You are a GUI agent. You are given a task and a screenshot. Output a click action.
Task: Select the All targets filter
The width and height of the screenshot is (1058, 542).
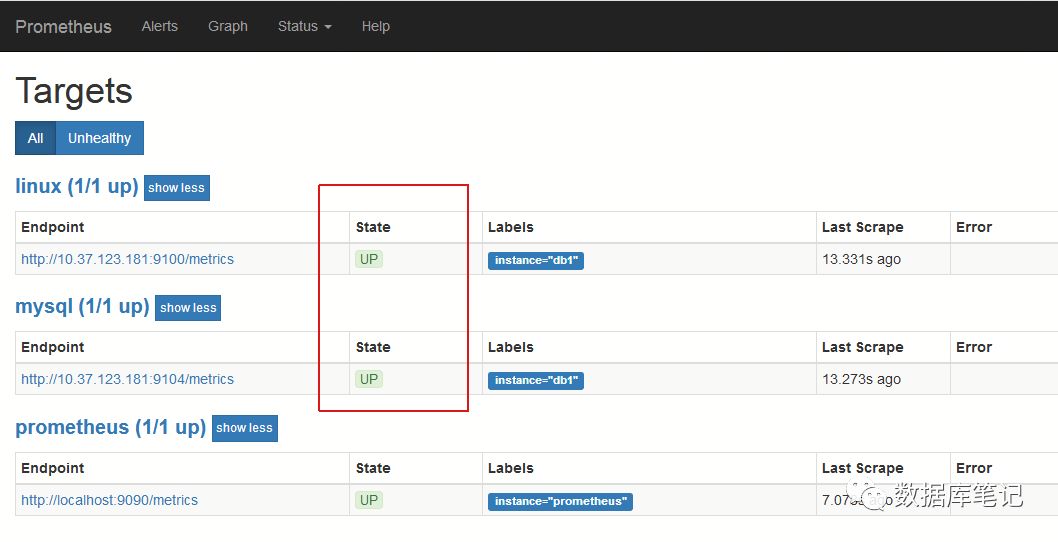click(35, 138)
